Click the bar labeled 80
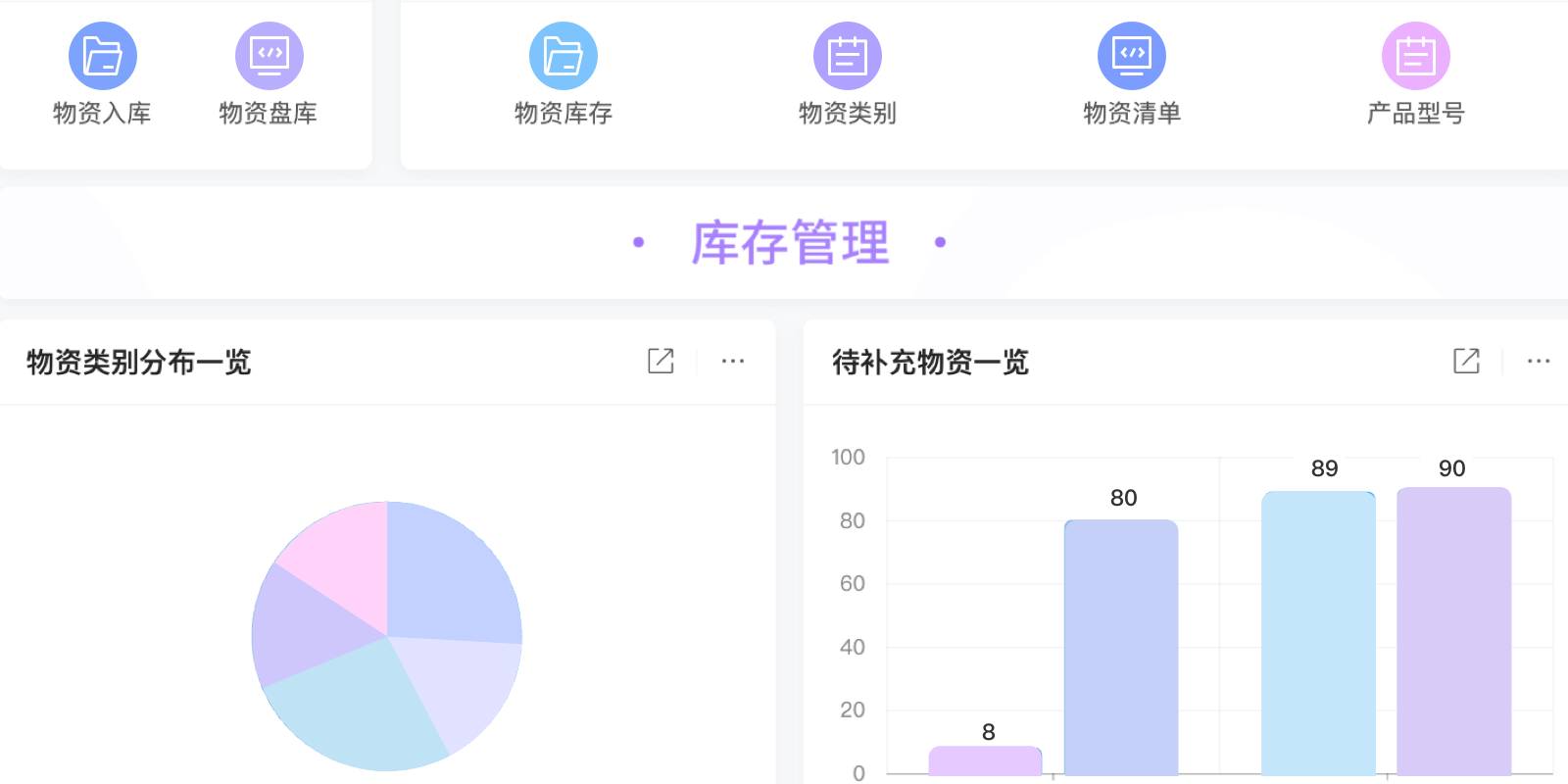This screenshot has width=1568, height=784. point(1121,647)
